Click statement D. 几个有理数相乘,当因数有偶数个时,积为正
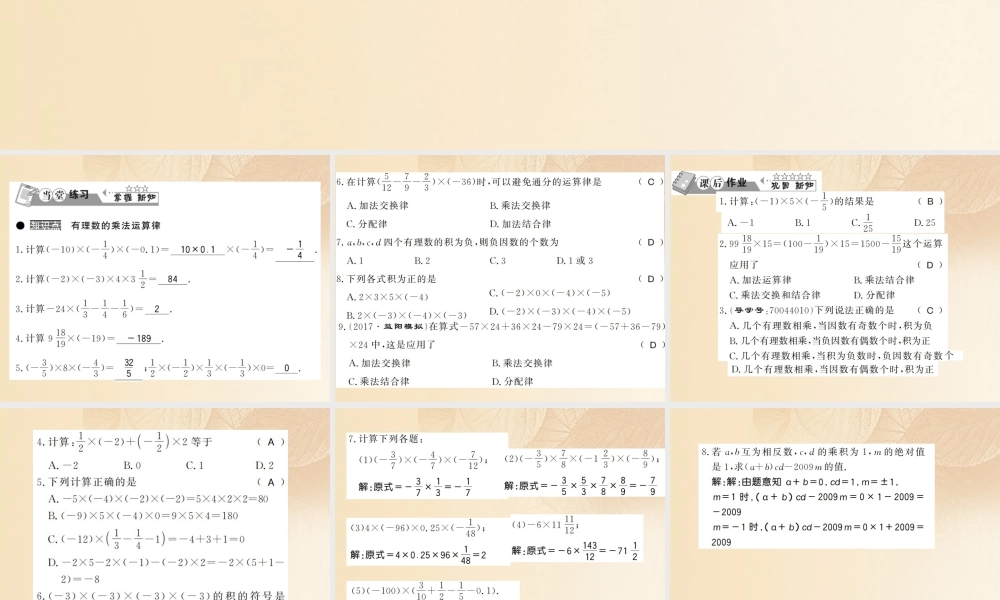 [832, 369]
